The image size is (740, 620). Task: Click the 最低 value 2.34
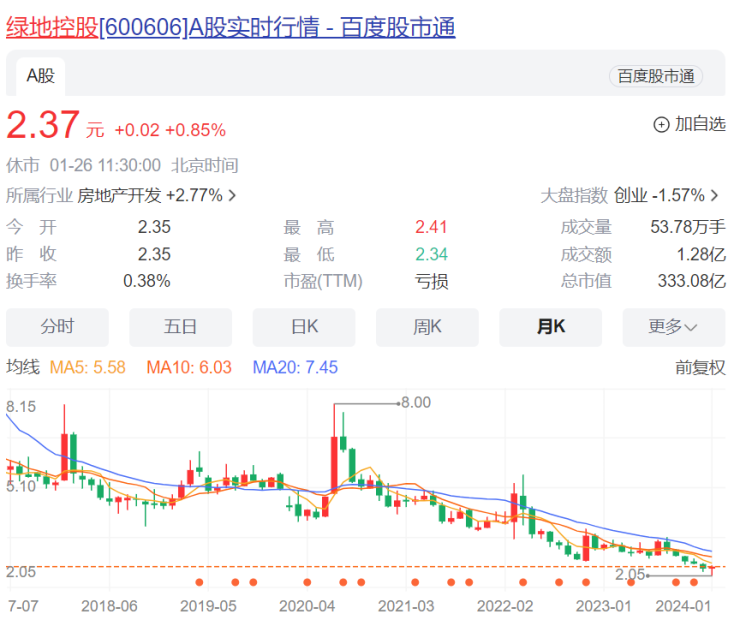pos(431,255)
